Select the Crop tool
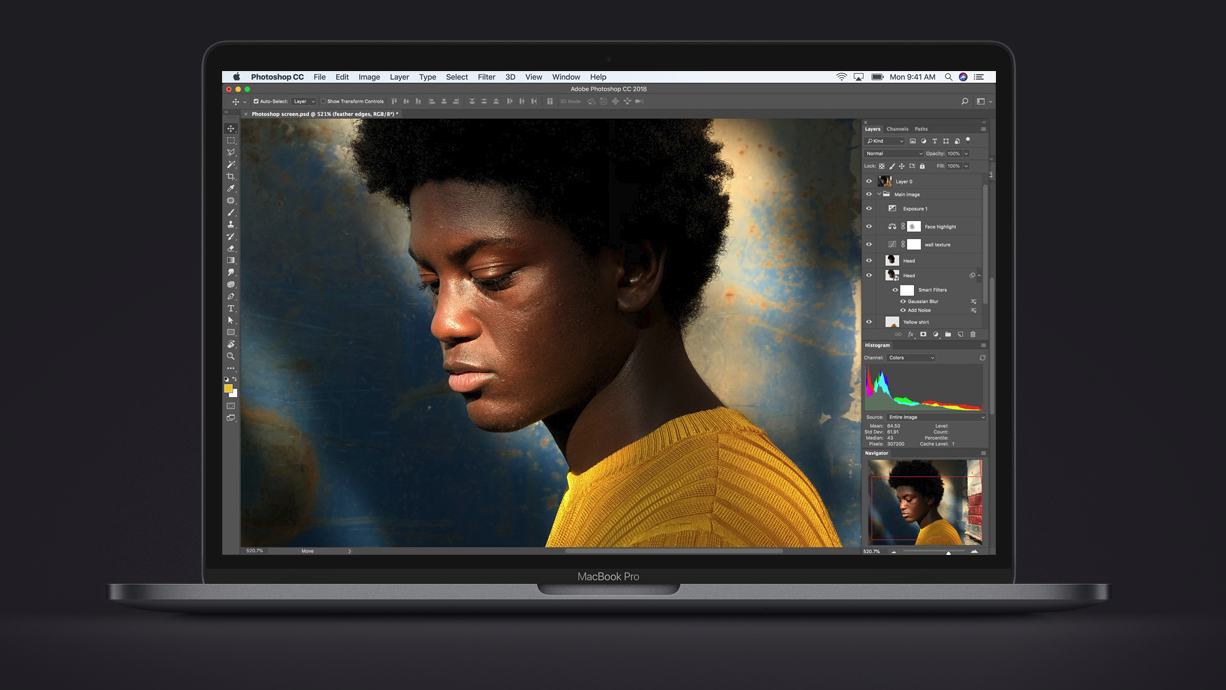 pos(231,177)
